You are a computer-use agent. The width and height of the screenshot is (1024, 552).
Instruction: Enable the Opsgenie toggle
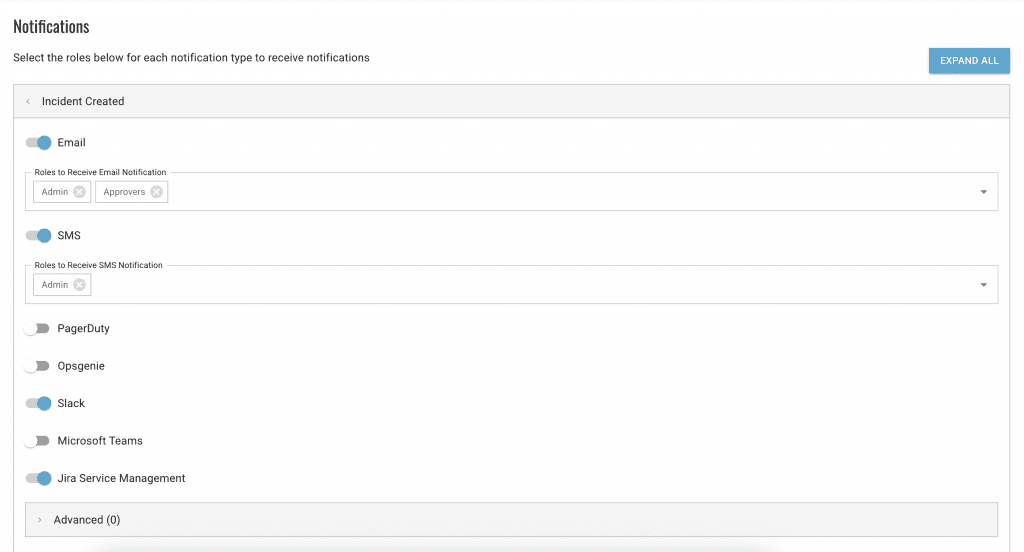click(38, 366)
